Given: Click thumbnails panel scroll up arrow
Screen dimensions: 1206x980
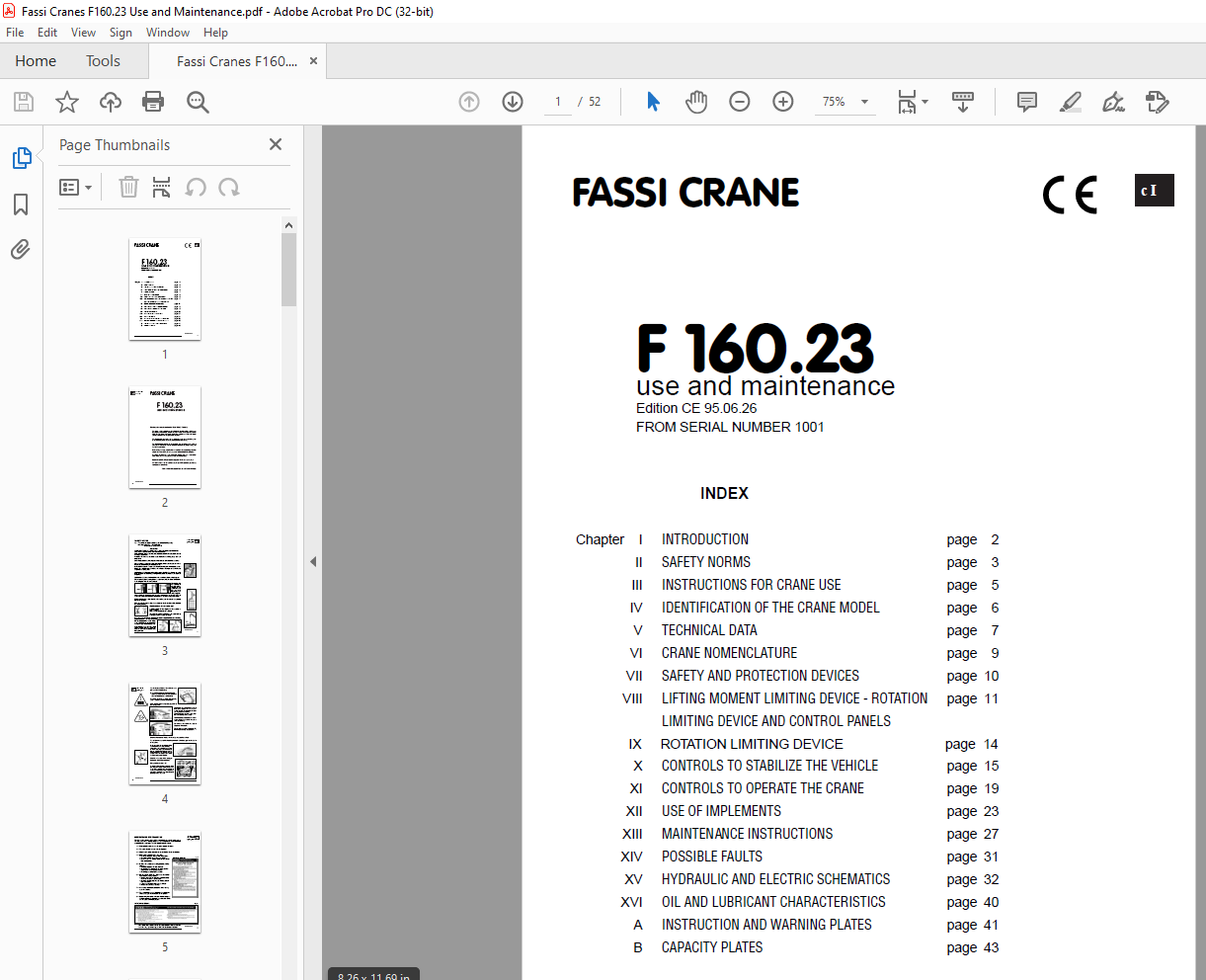Looking at the screenshot, I should click(288, 225).
